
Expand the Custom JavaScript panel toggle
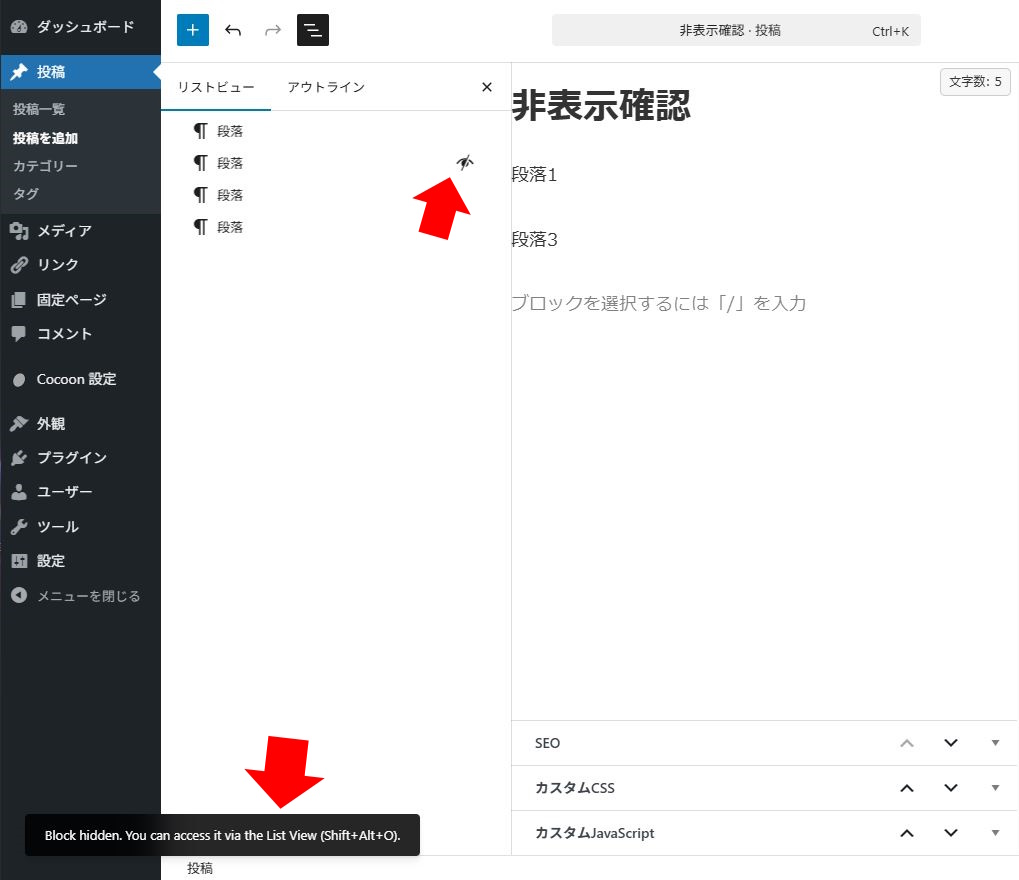995,833
